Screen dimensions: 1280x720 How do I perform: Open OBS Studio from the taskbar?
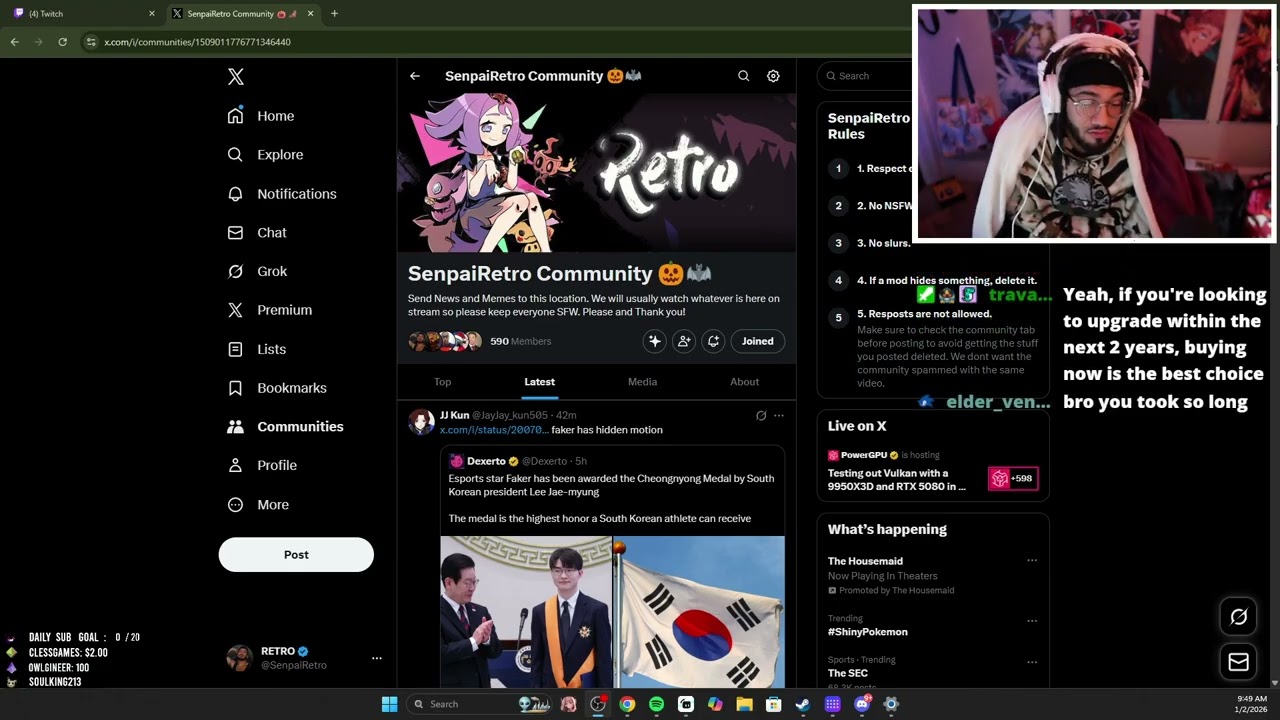[598, 704]
